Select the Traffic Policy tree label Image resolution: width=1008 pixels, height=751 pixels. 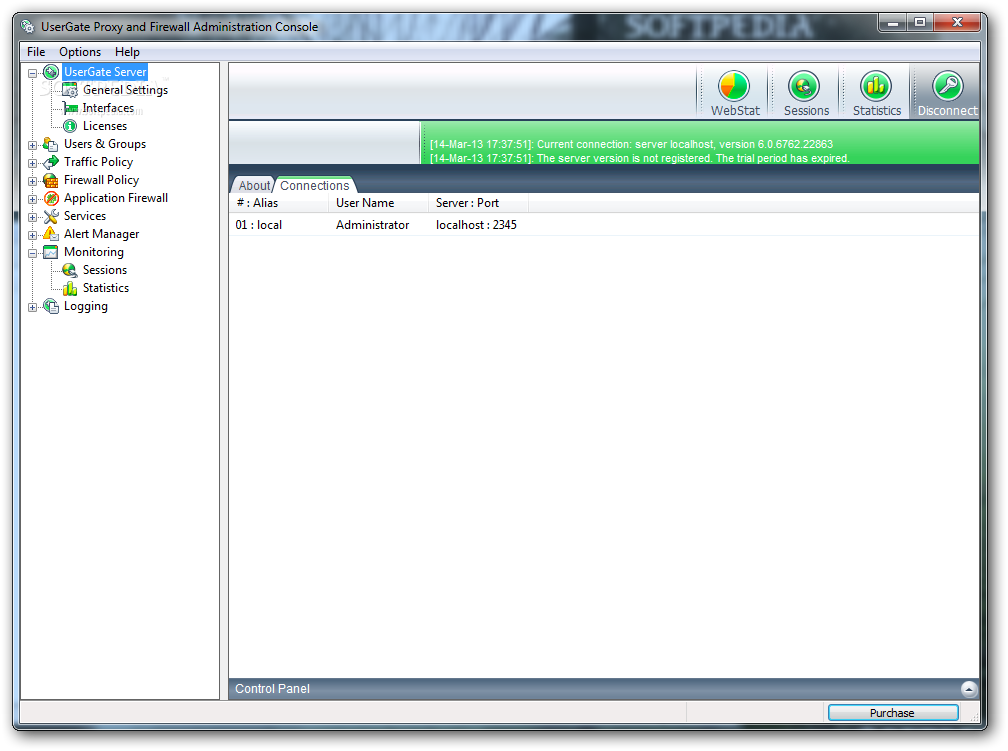click(x=98, y=162)
